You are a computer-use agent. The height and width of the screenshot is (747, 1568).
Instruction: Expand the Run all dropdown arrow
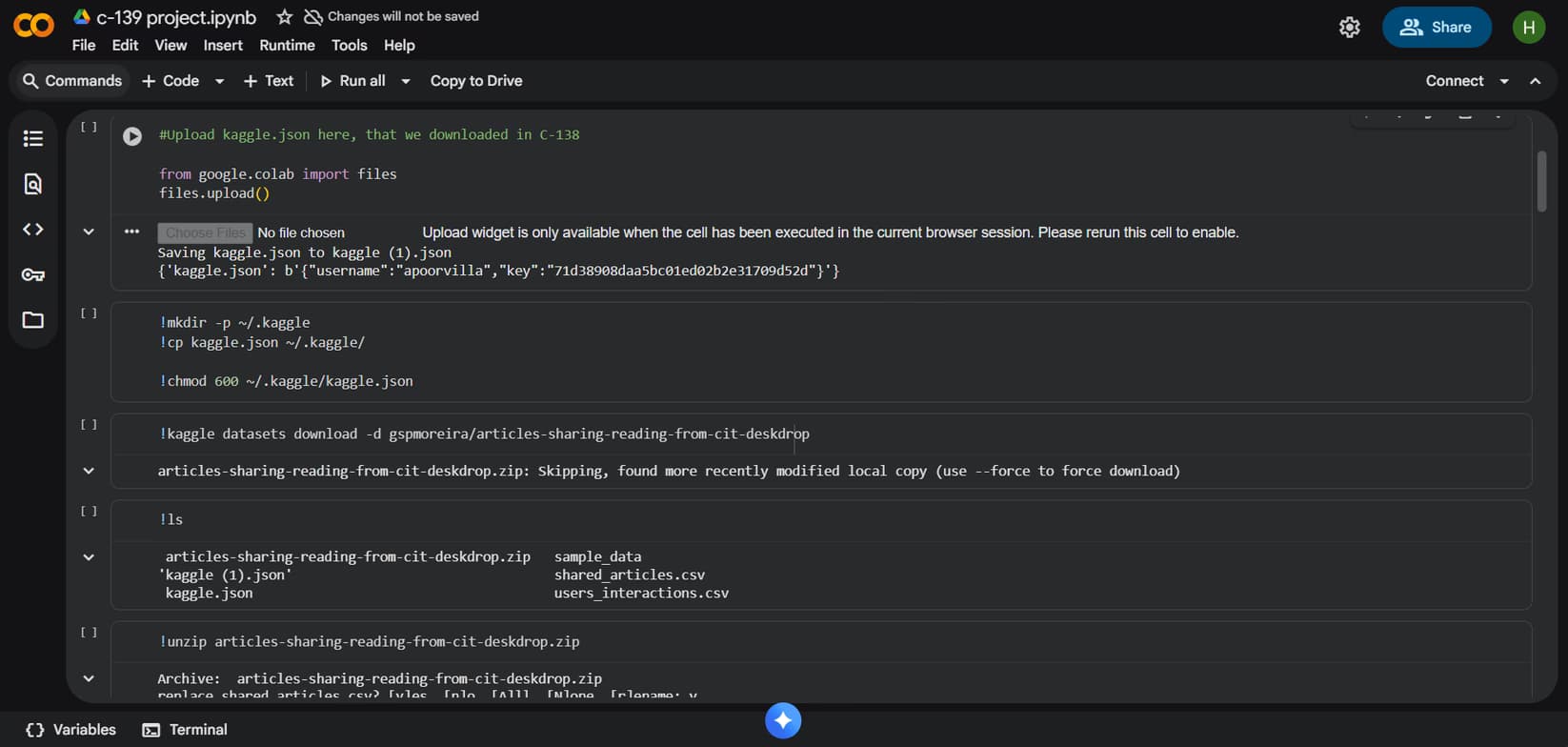click(x=406, y=81)
